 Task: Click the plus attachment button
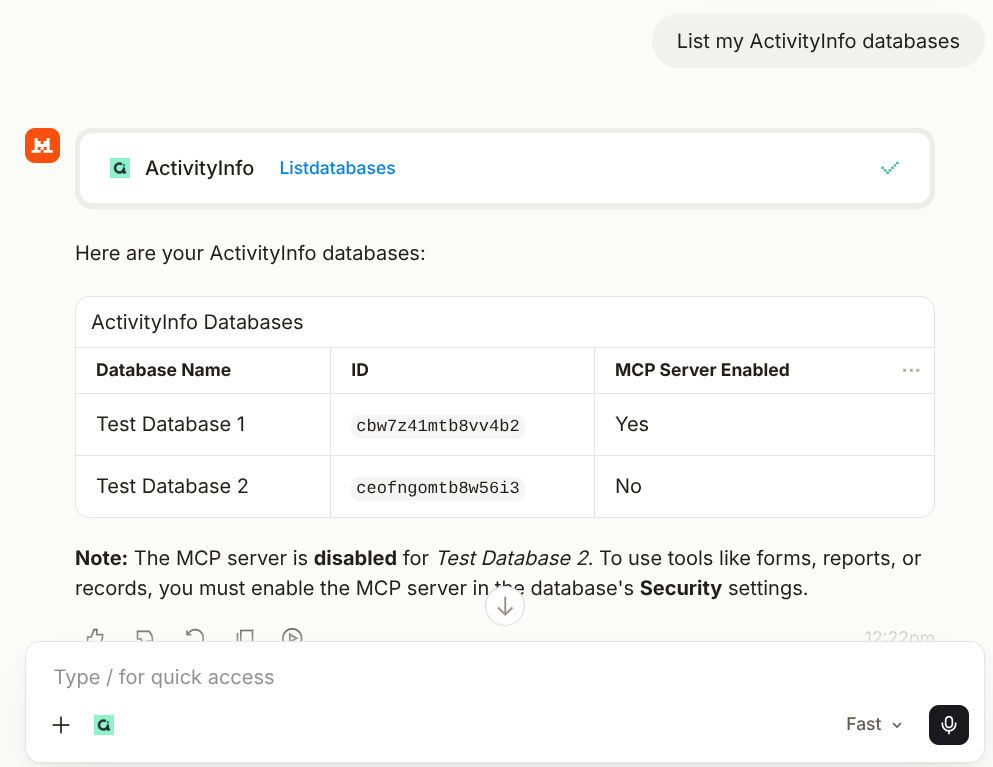coord(61,725)
